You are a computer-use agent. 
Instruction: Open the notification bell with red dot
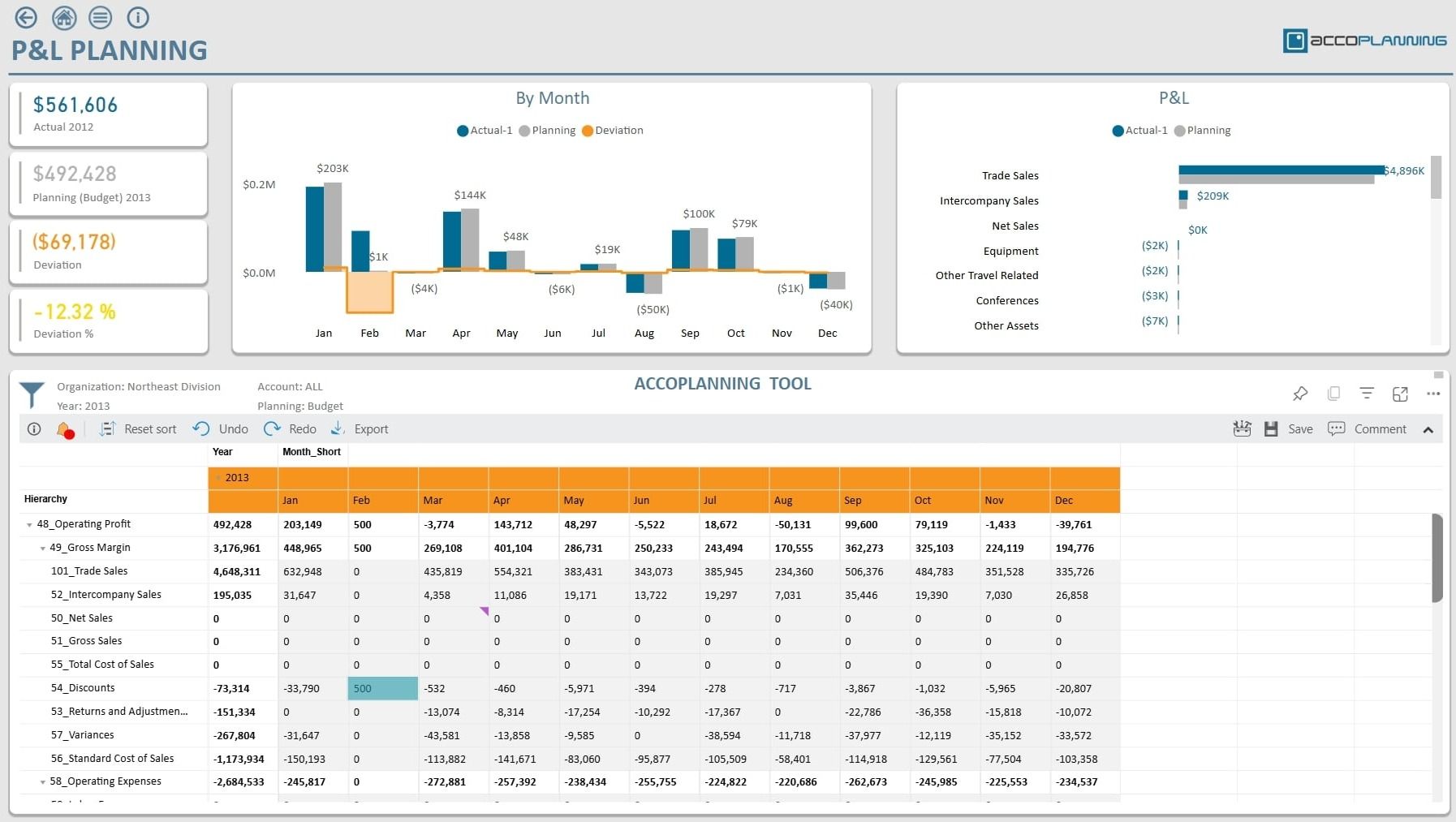coord(66,430)
